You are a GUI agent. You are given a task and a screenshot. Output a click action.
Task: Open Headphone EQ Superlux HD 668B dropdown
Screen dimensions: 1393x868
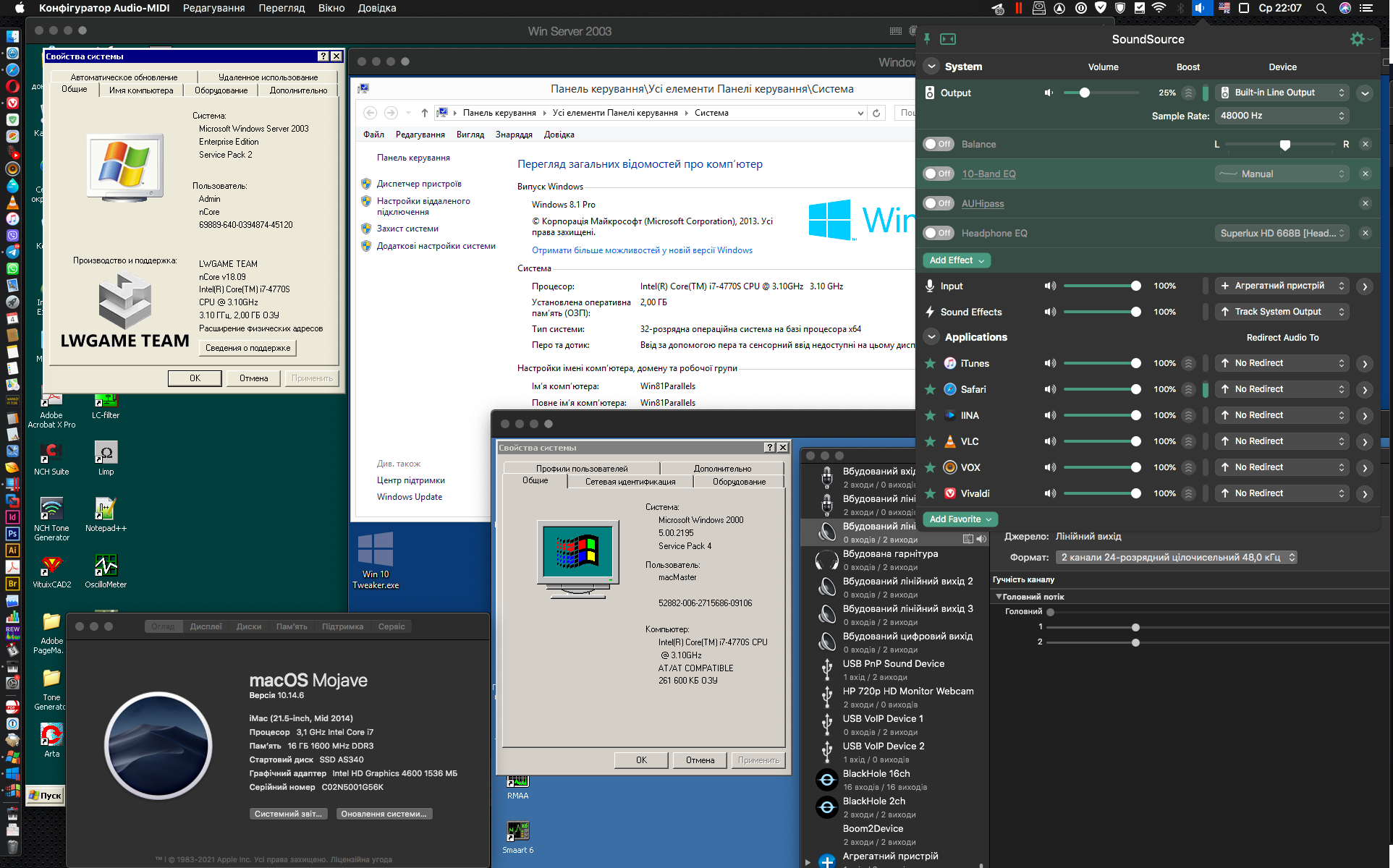pyautogui.click(x=1282, y=233)
